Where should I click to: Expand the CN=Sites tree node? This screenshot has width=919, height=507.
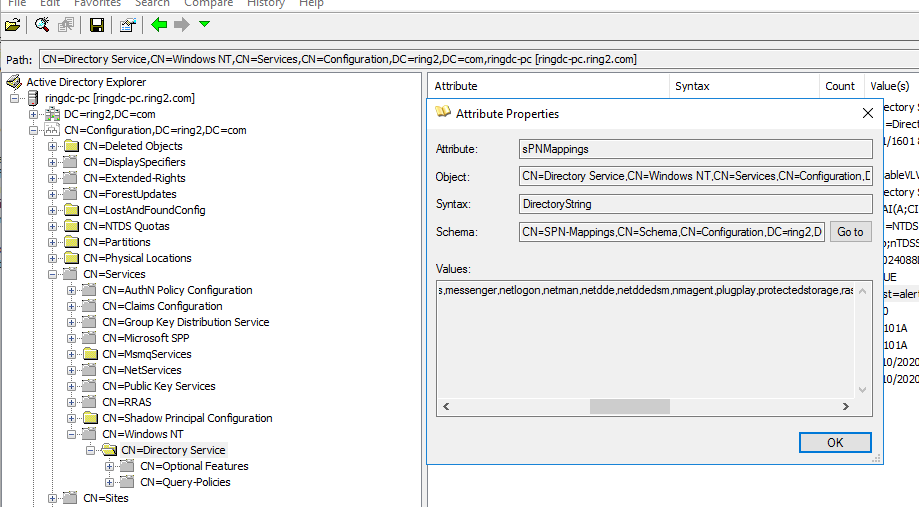click(53, 498)
